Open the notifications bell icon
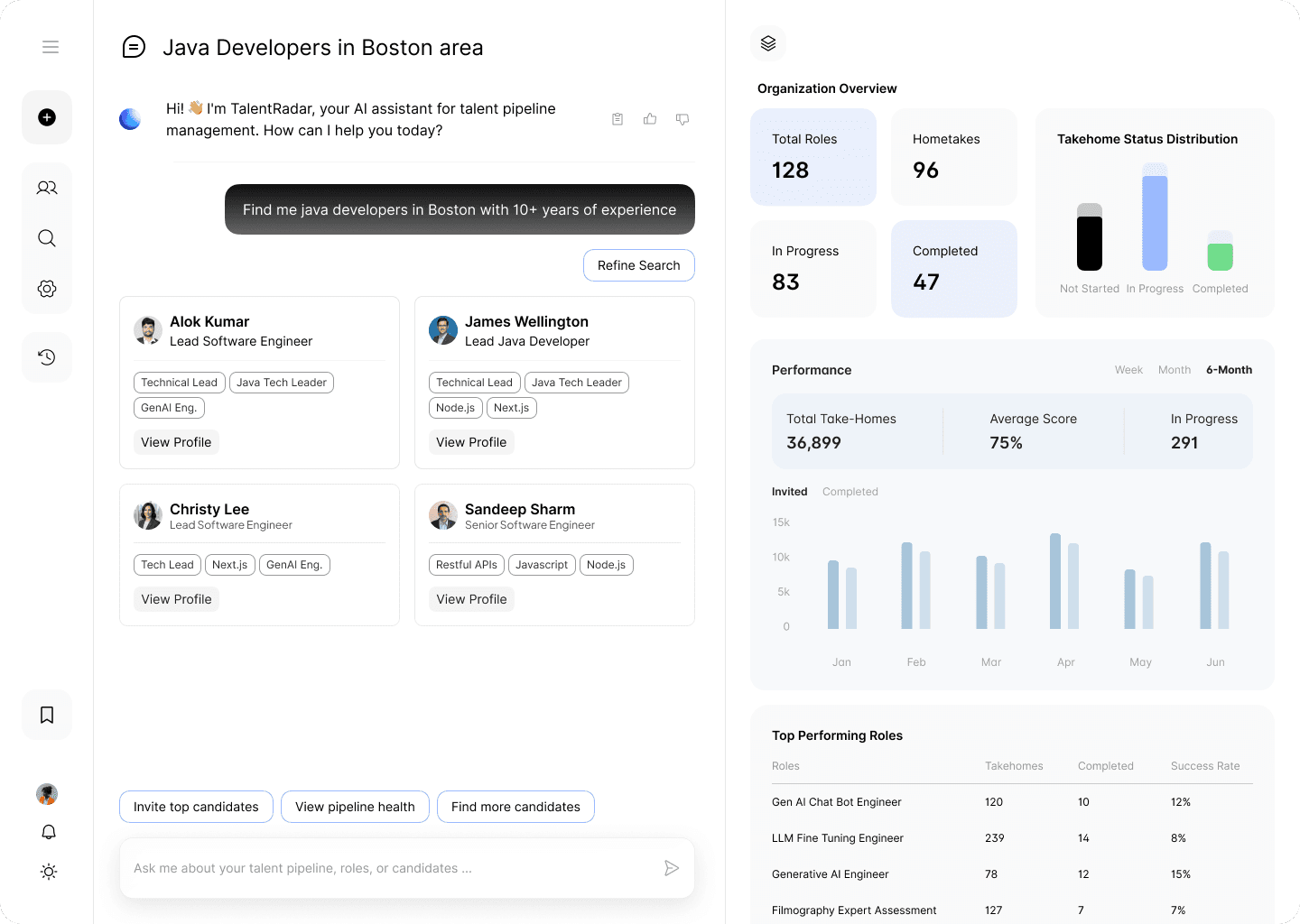1300x924 pixels. coord(49,832)
